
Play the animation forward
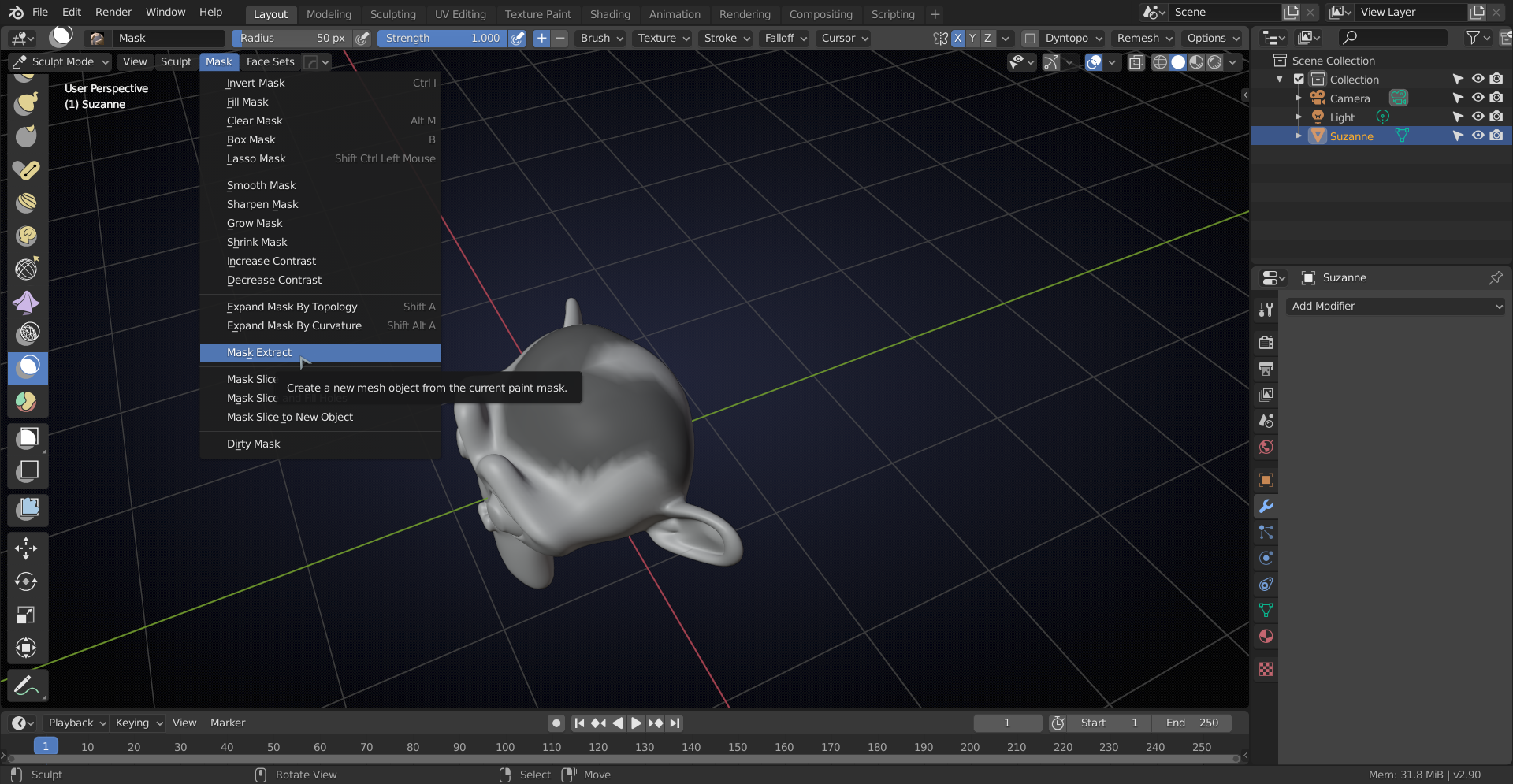[x=636, y=723]
